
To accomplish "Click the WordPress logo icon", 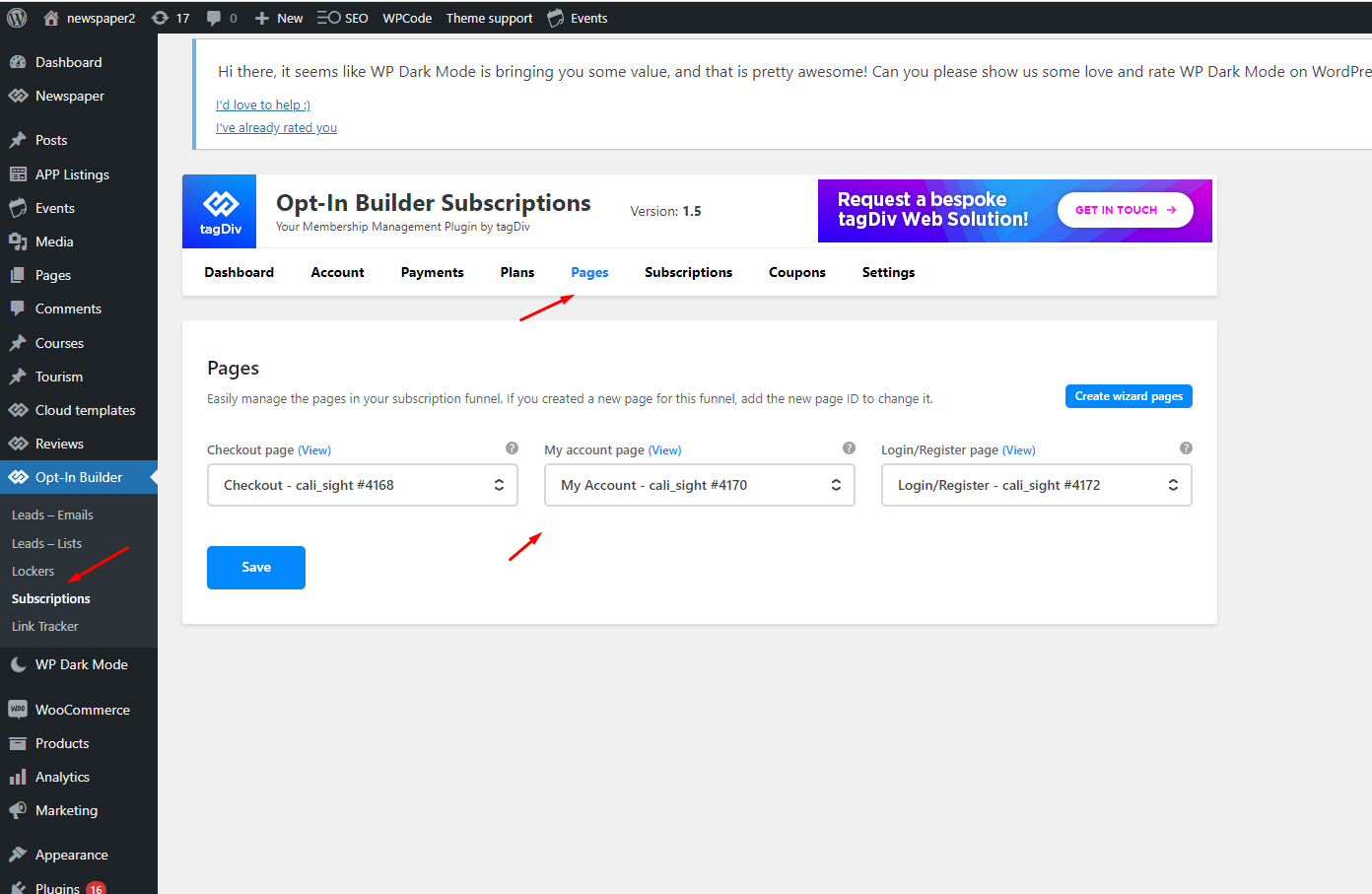I will (17, 18).
